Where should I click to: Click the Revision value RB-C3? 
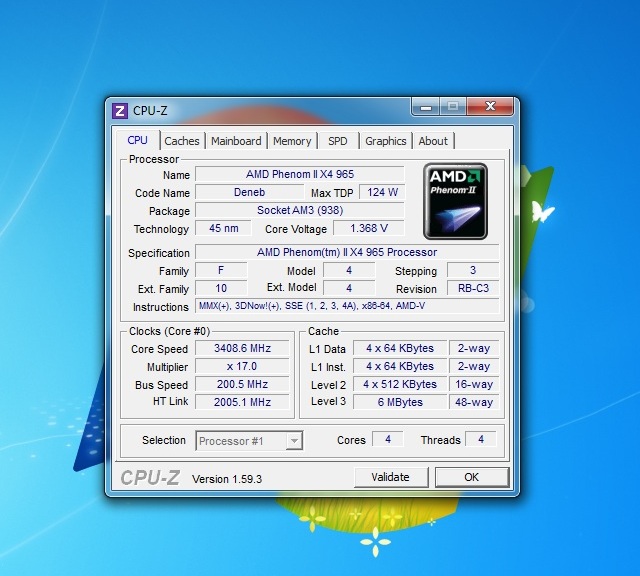tap(473, 288)
